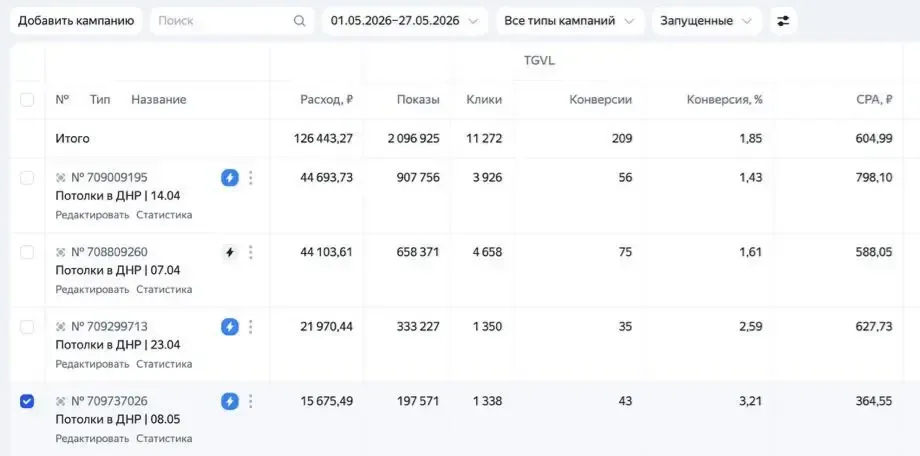Click Редактировать under Потолки в ДНР | 08.05
Image resolution: width=920 pixels, height=456 pixels.
click(92, 438)
